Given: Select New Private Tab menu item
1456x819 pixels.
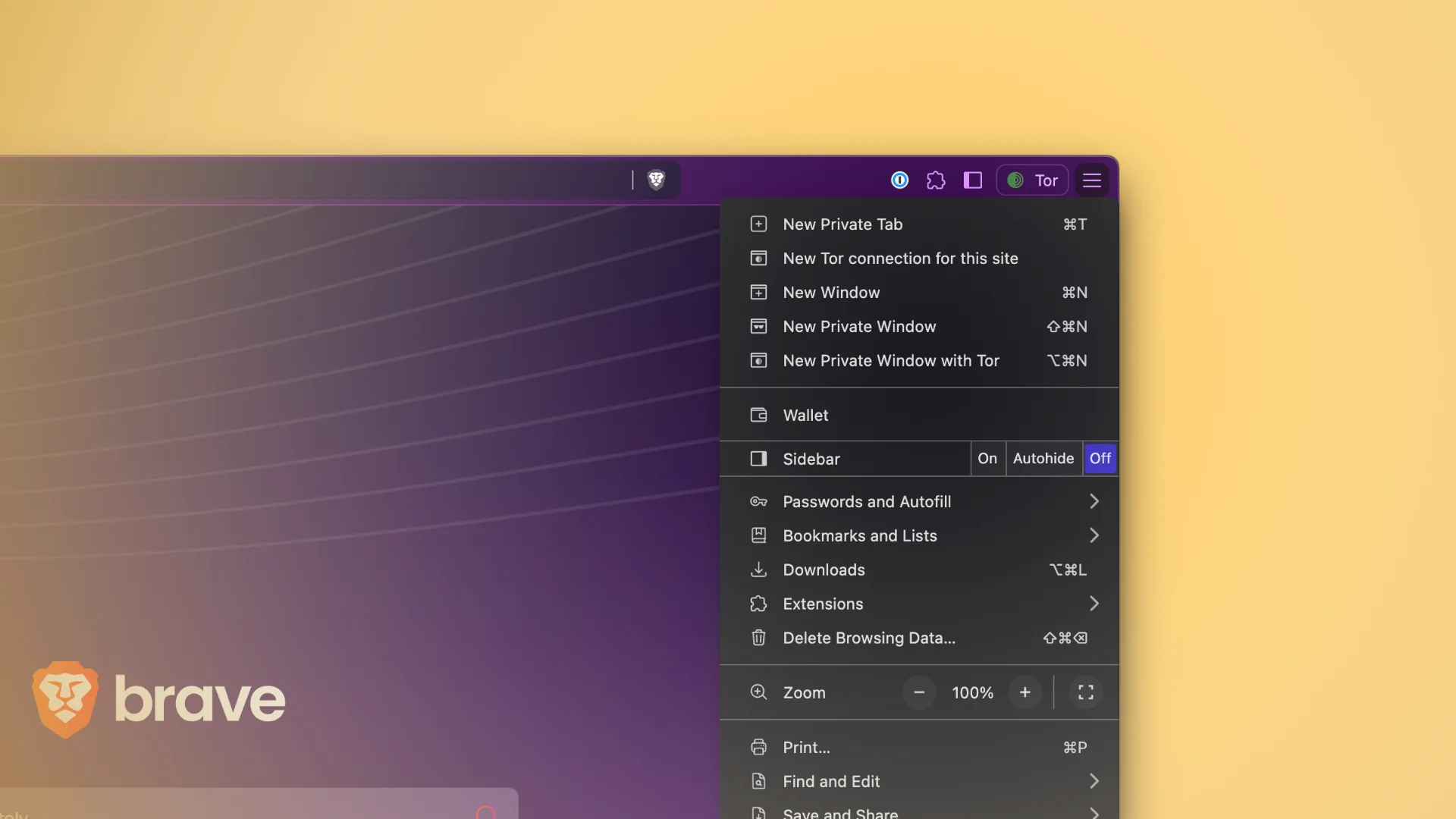Looking at the screenshot, I should [x=919, y=224].
